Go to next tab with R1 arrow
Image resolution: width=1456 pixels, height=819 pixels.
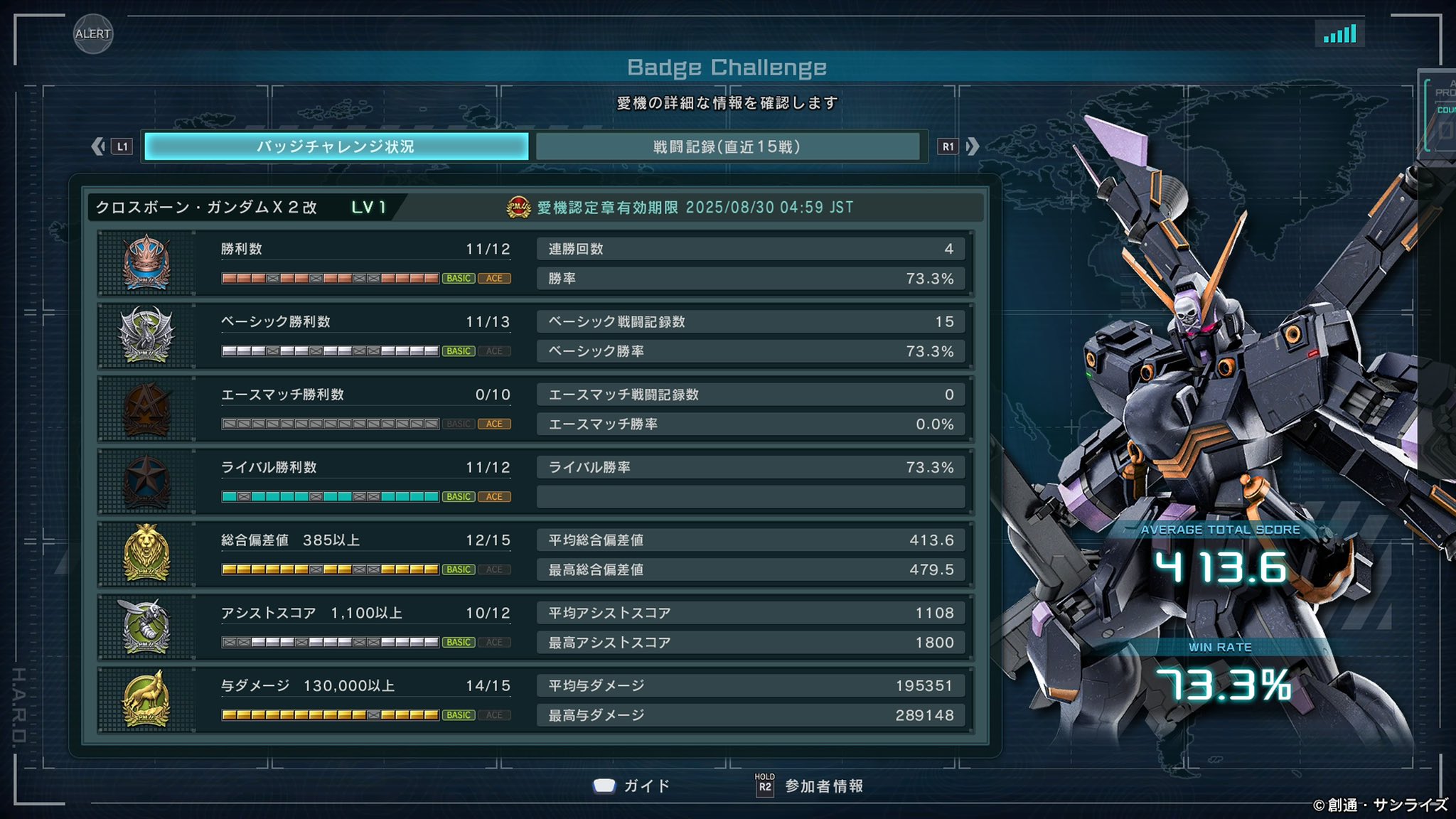click(958, 146)
